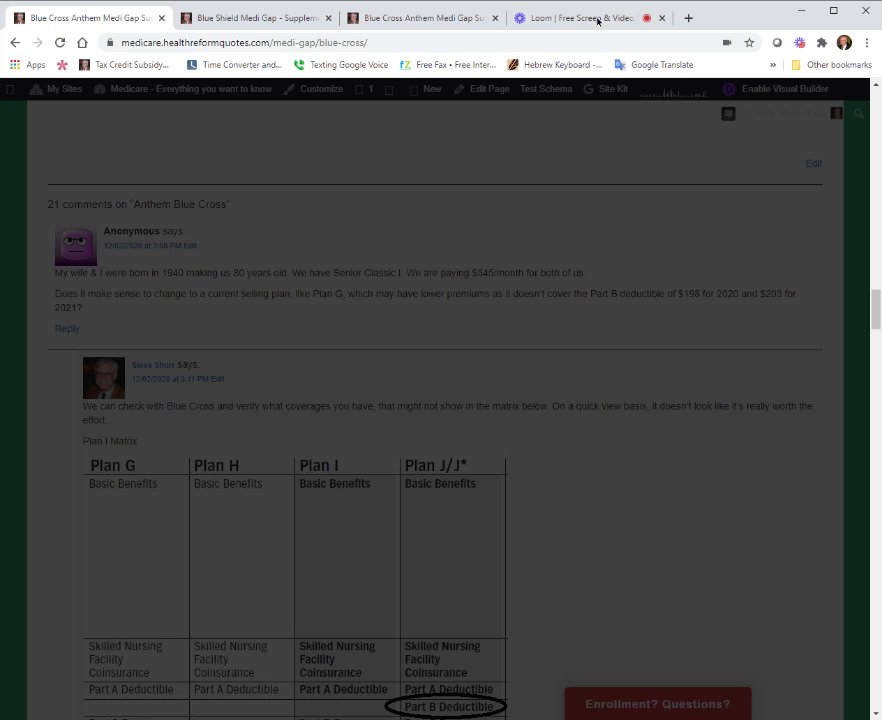Open the Other bookmarks folder
The image size is (882, 720).
831,65
